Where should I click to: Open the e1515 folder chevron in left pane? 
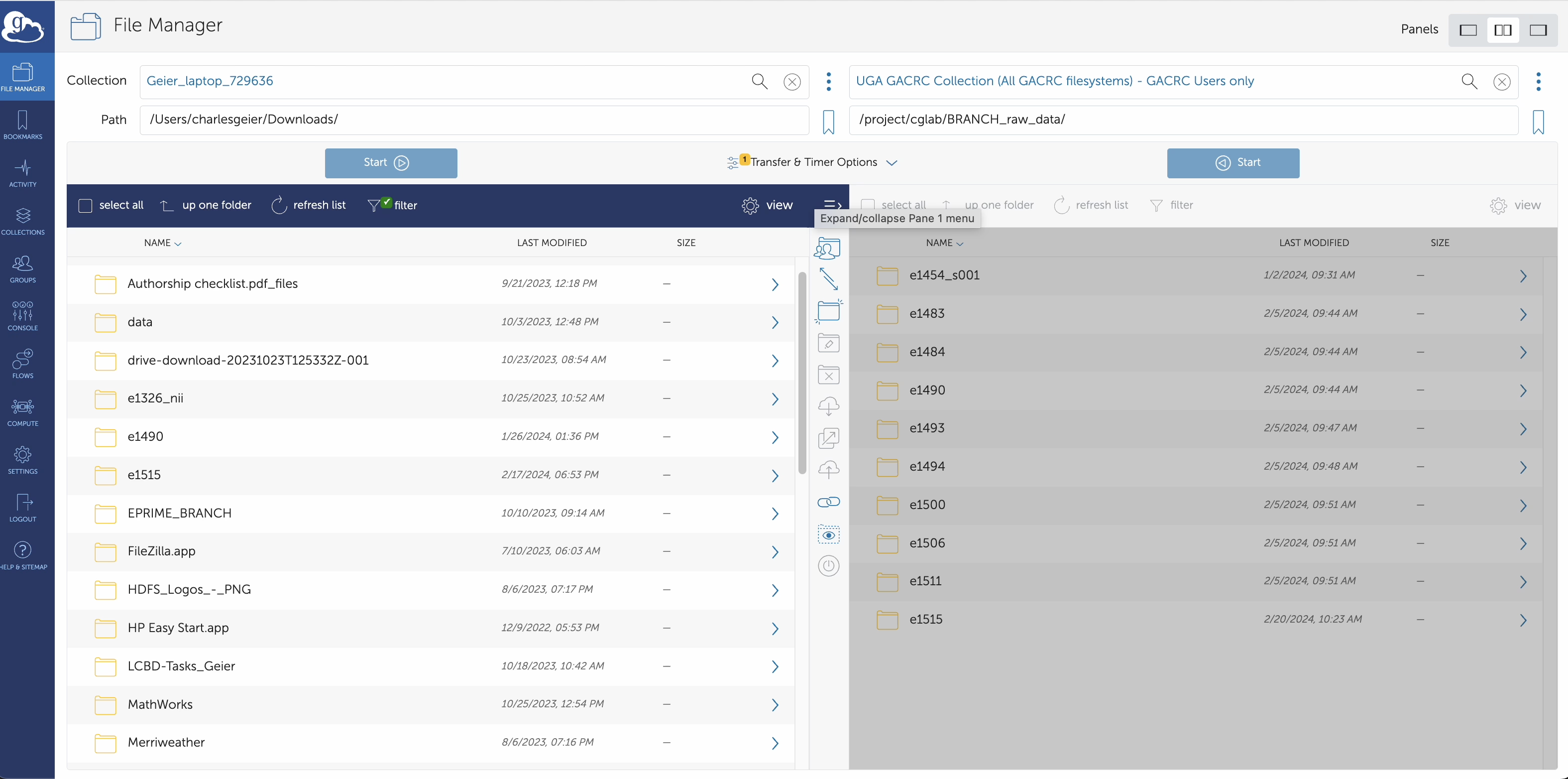point(775,475)
